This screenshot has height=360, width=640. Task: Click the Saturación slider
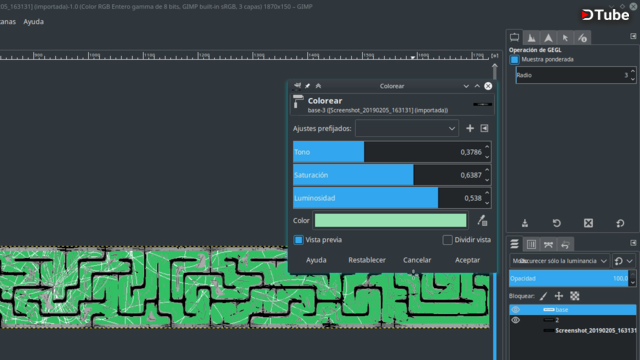[392, 175]
